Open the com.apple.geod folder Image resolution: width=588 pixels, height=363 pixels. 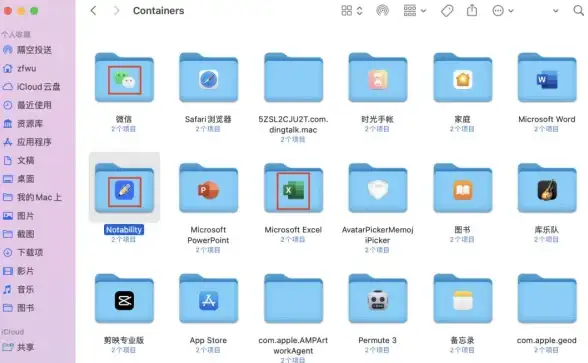pos(547,299)
